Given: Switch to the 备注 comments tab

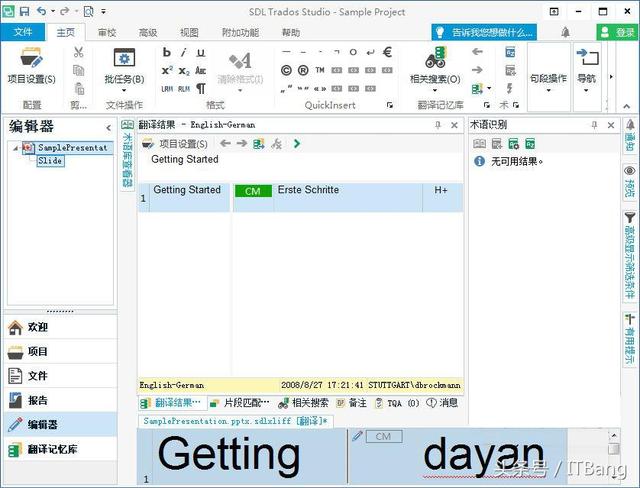Looking at the screenshot, I should pyautogui.click(x=351, y=403).
